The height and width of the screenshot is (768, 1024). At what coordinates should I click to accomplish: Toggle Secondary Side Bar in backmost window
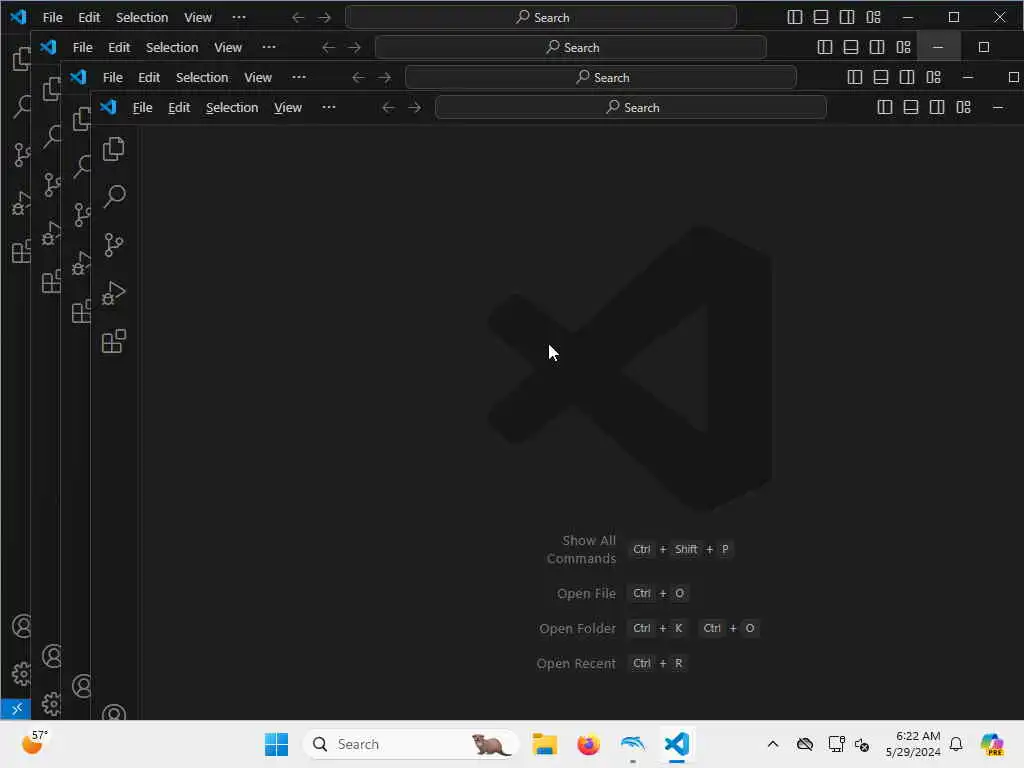(x=847, y=17)
